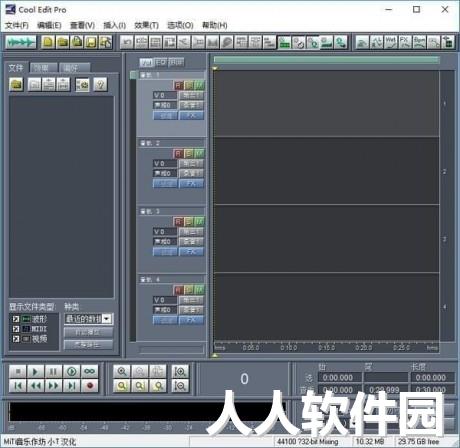Solo track 3
This screenshot has height=448, width=460.
tap(189, 222)
